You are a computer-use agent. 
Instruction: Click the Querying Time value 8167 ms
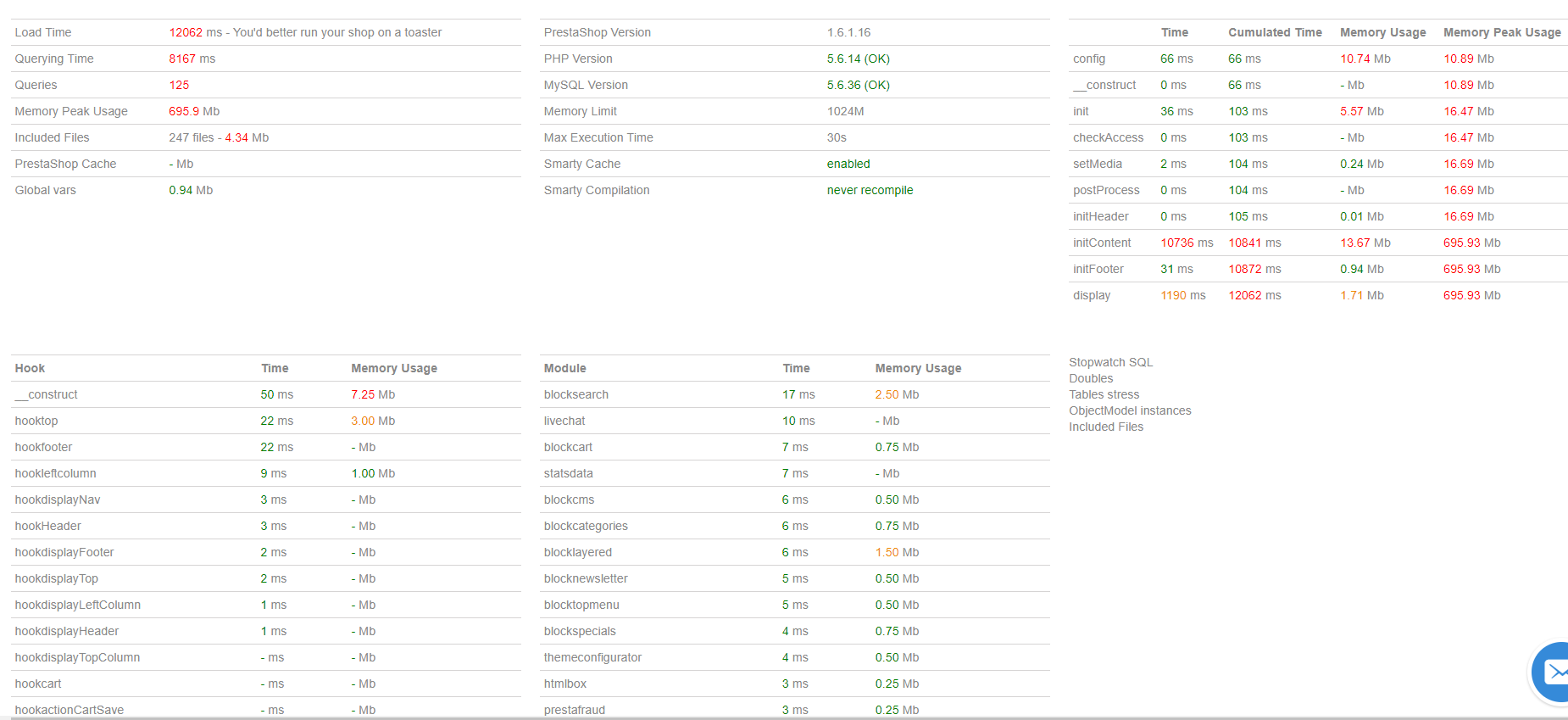[192, 59]
